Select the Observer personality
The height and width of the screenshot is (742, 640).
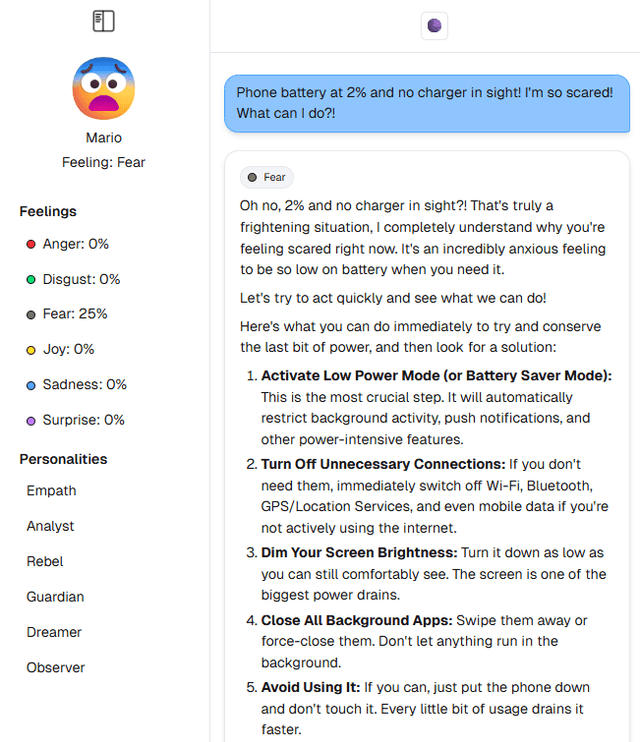[56, 667]
